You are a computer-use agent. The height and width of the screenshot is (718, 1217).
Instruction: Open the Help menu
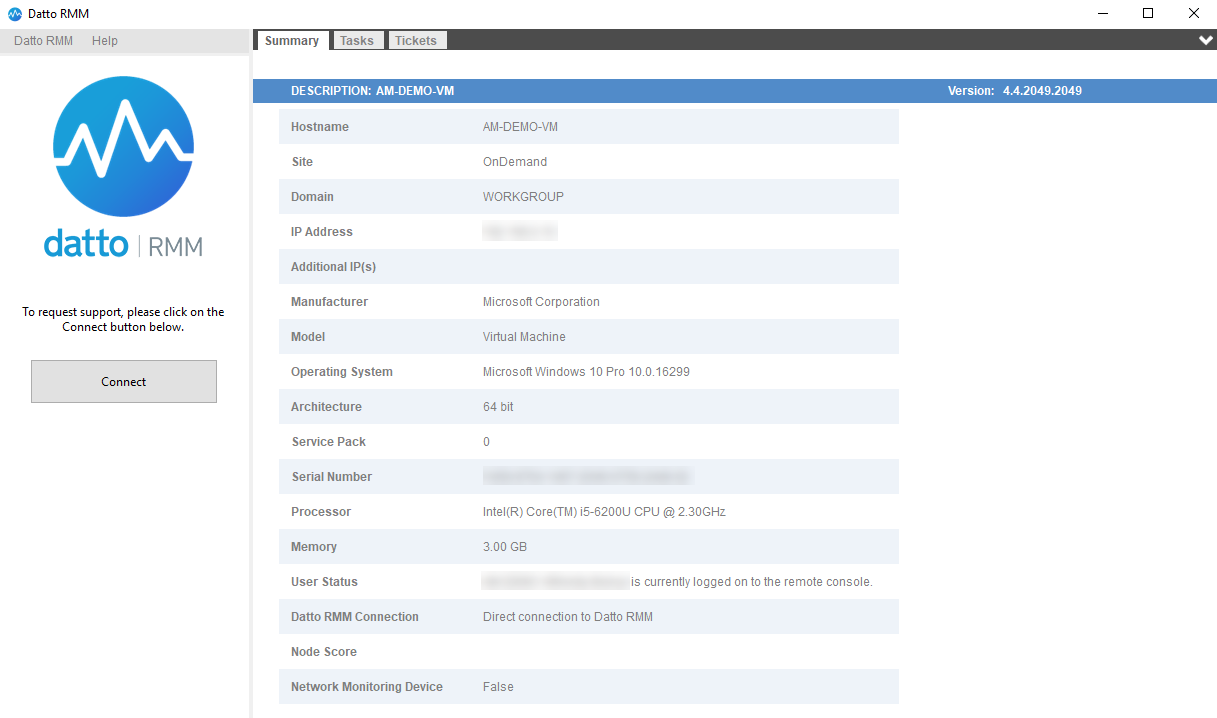105,41
